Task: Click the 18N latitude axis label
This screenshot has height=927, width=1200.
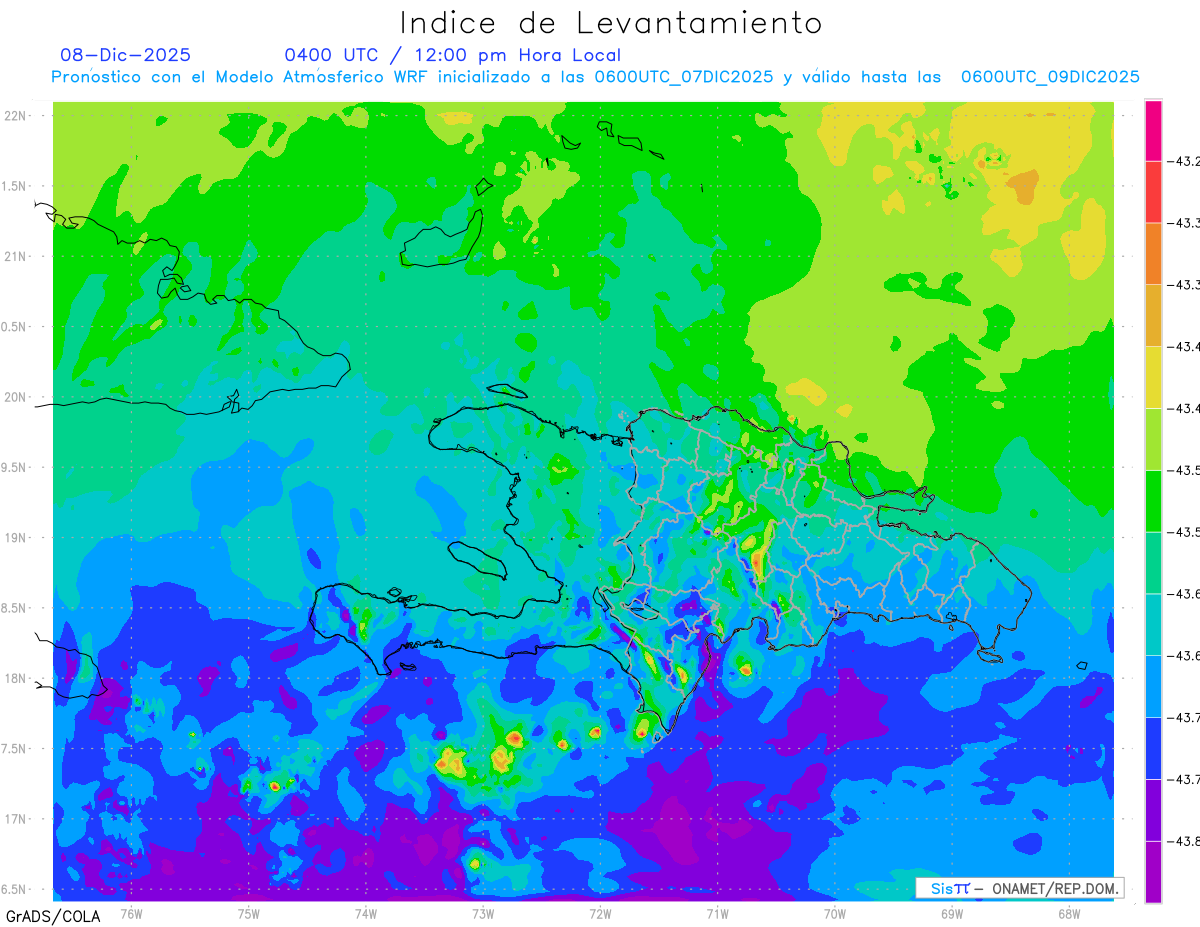Action: (15, 678)
